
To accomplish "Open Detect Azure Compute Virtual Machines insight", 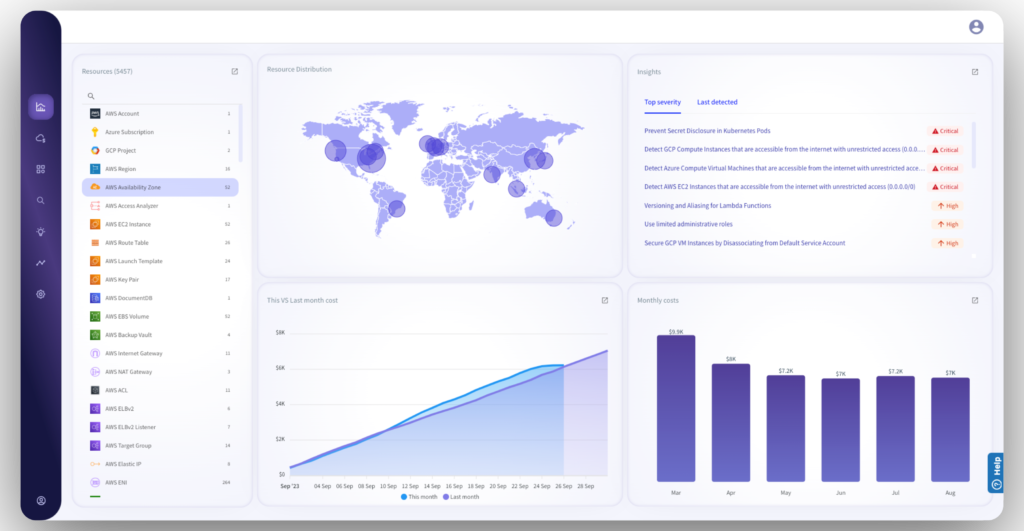I will click(784, 168).
